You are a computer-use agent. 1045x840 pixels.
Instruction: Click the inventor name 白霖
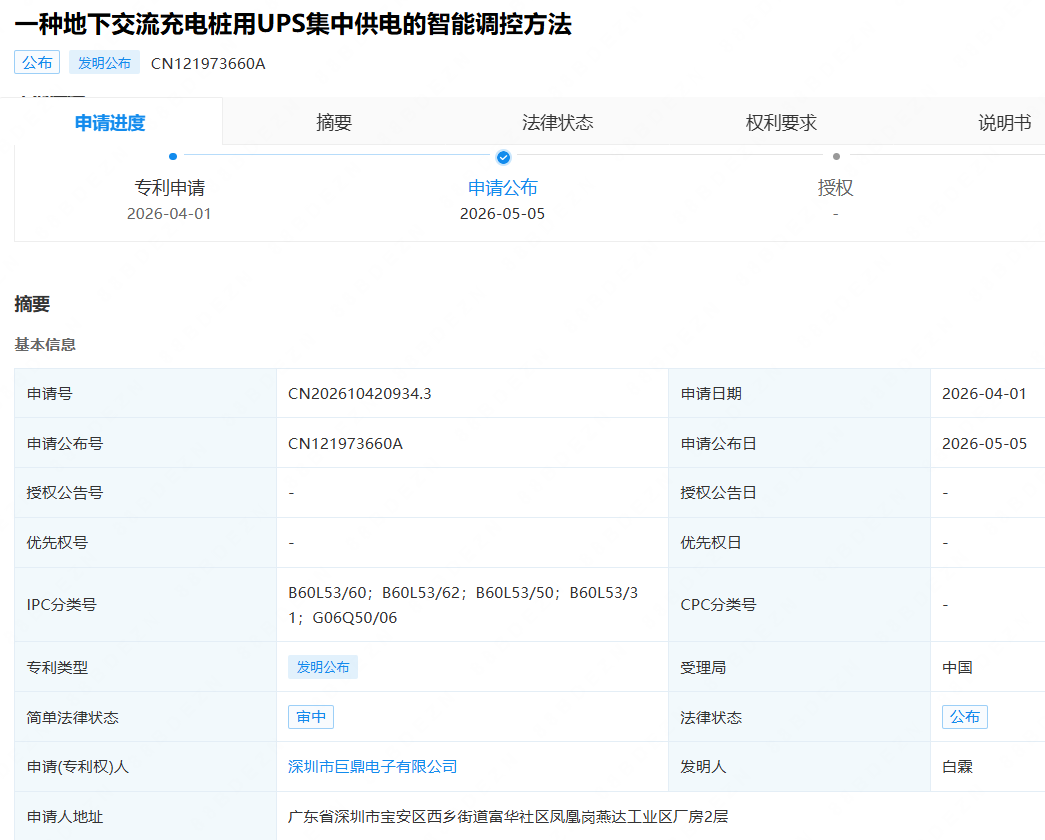(957, 767)
